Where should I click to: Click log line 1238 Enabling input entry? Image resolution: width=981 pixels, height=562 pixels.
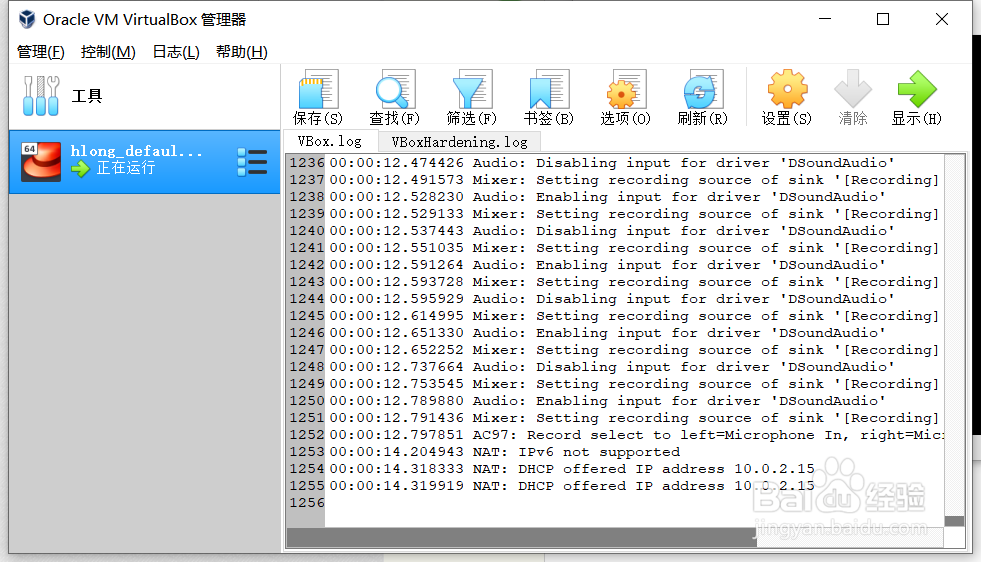pos(607,197)
